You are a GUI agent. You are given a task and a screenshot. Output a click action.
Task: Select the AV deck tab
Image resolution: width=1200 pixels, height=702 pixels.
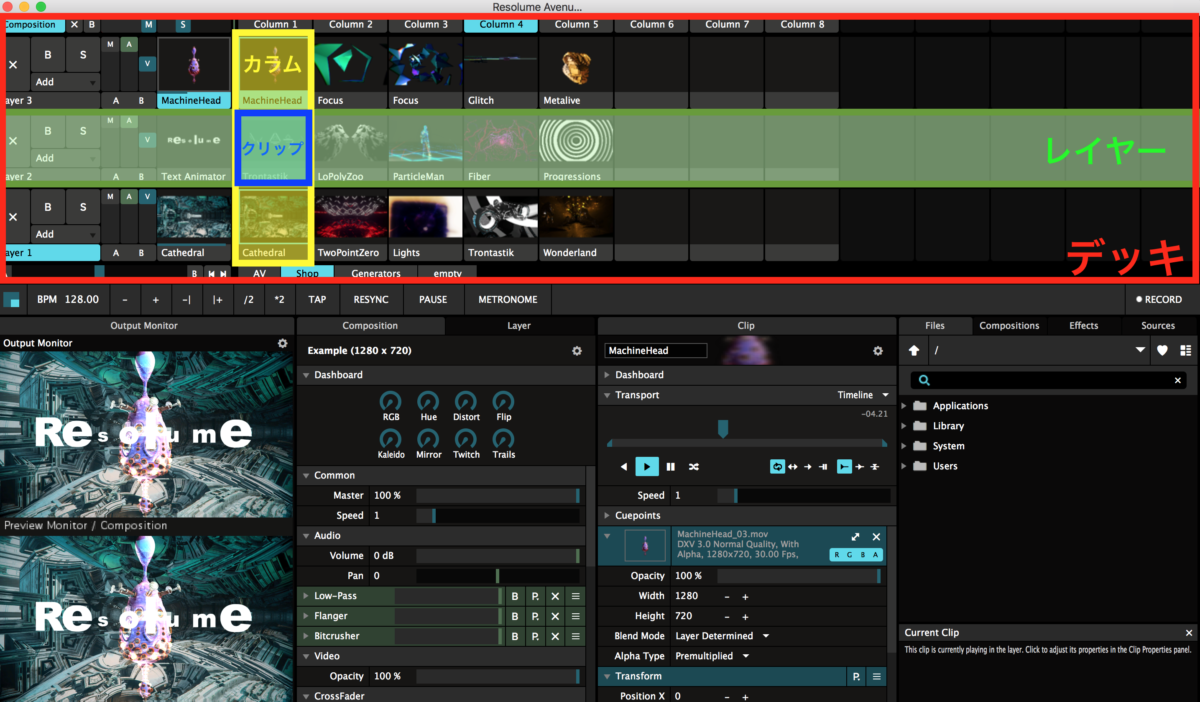tap(259, 273)
